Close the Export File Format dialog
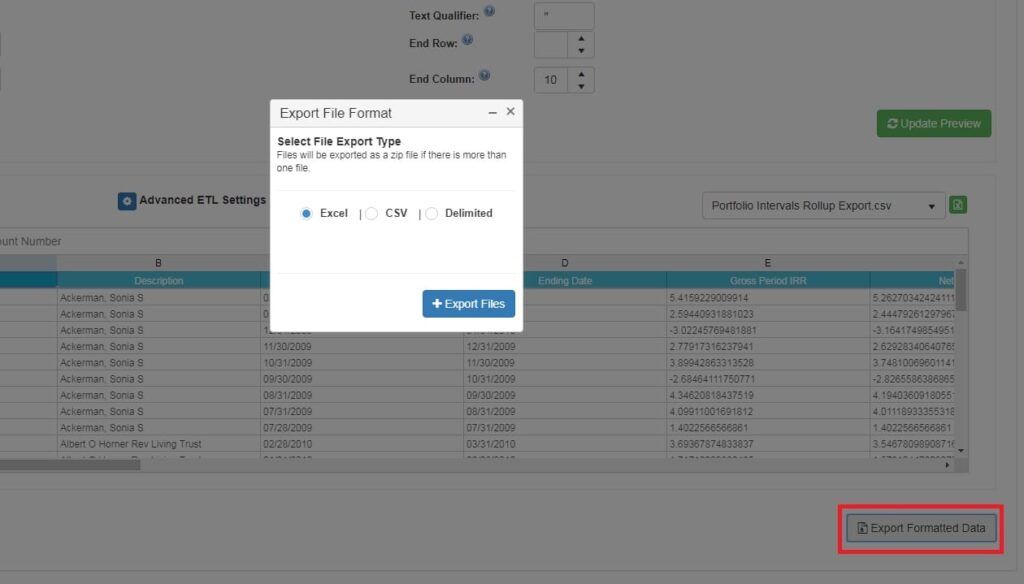The height and width of the screenshot is (584, 1024). point(510,112)
